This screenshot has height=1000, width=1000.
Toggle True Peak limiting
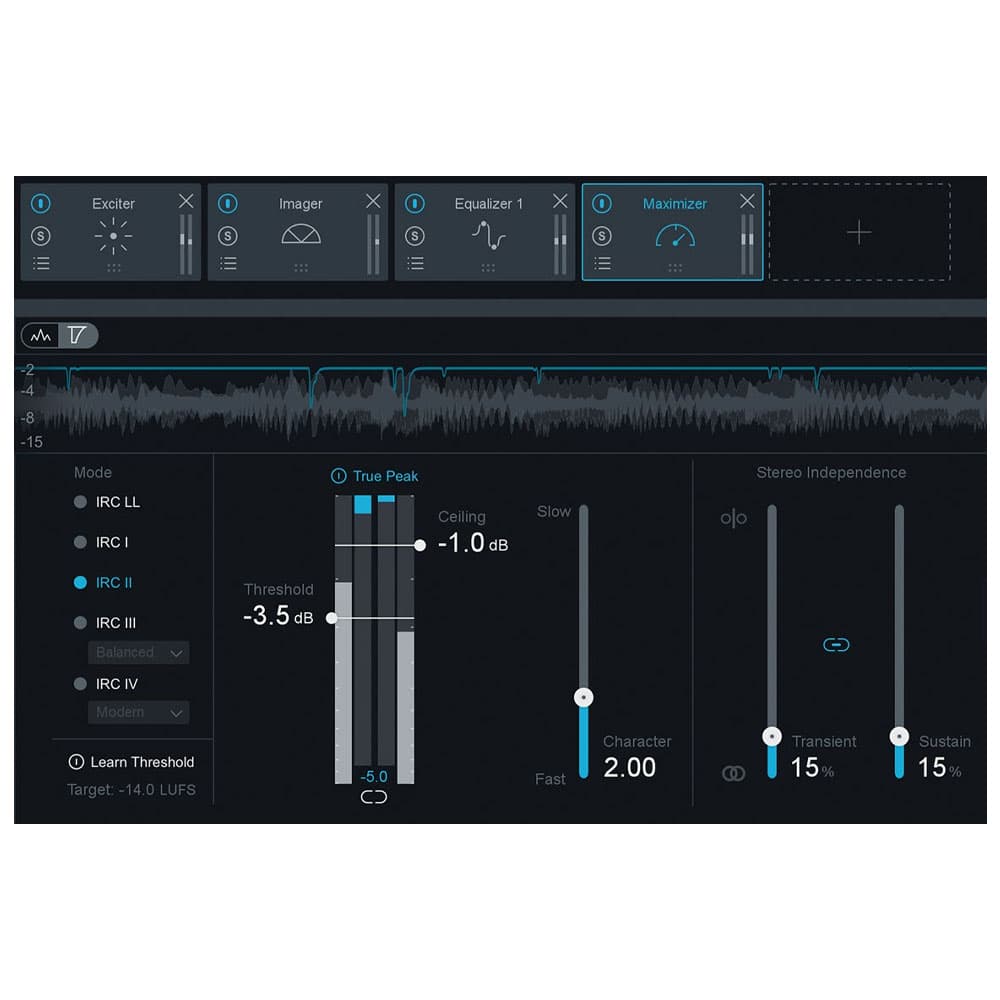click(374, 476)
